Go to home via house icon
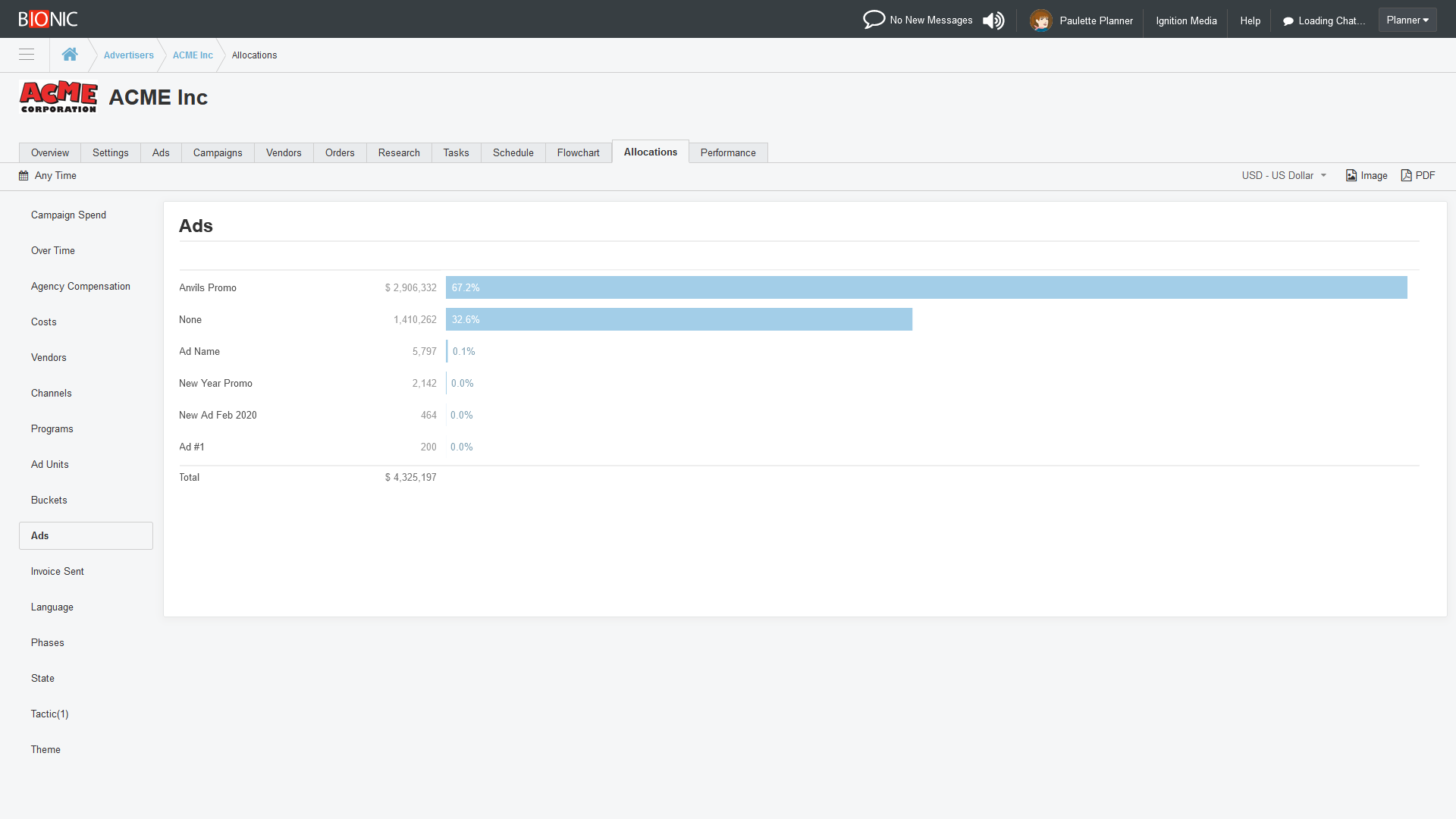Screen dimensions: 1456x819 pyautogui.click(x=70, y=55)
